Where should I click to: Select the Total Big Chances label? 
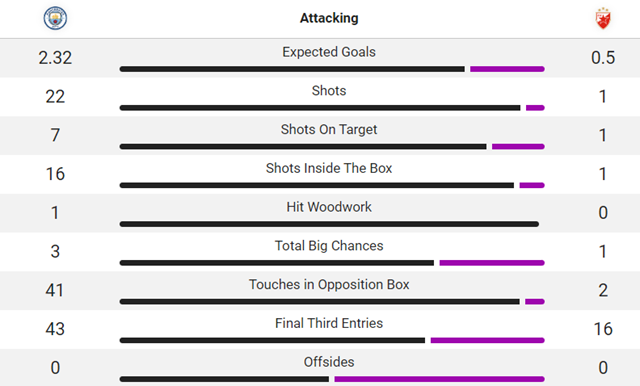(x=329, y=246)
